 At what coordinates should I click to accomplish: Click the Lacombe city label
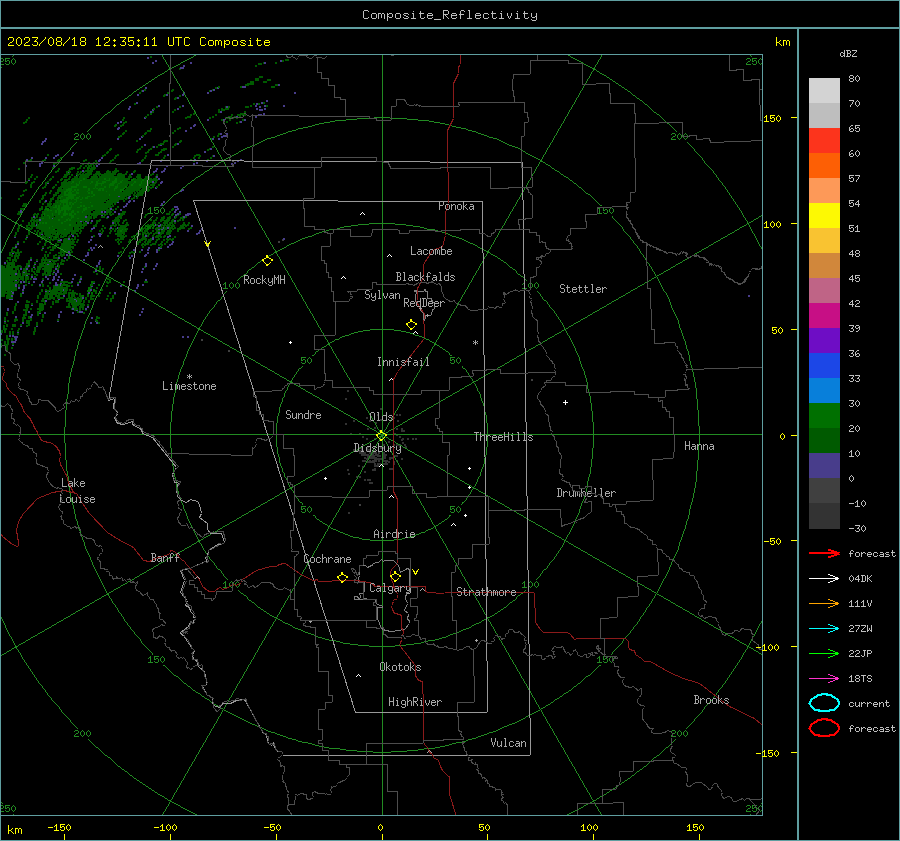pos(431,251)
